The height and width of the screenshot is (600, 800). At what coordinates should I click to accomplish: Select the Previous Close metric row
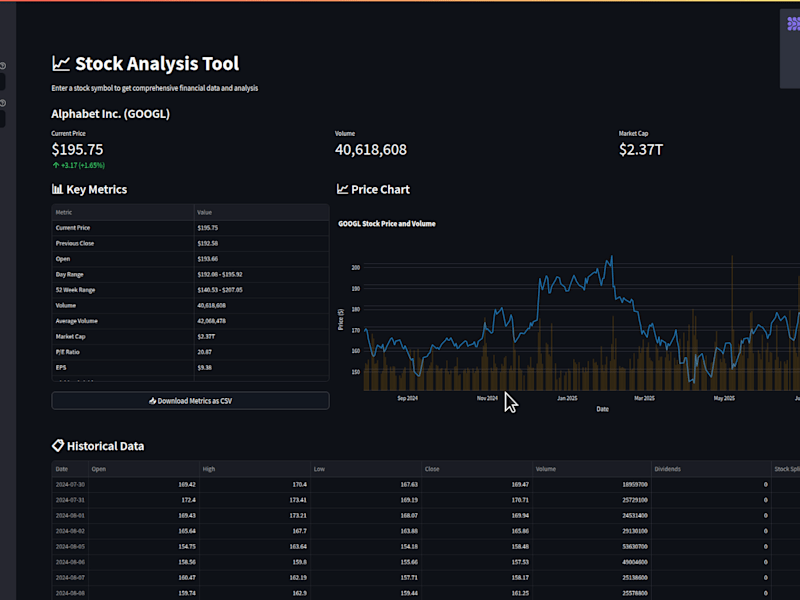(x=190, y=243)
